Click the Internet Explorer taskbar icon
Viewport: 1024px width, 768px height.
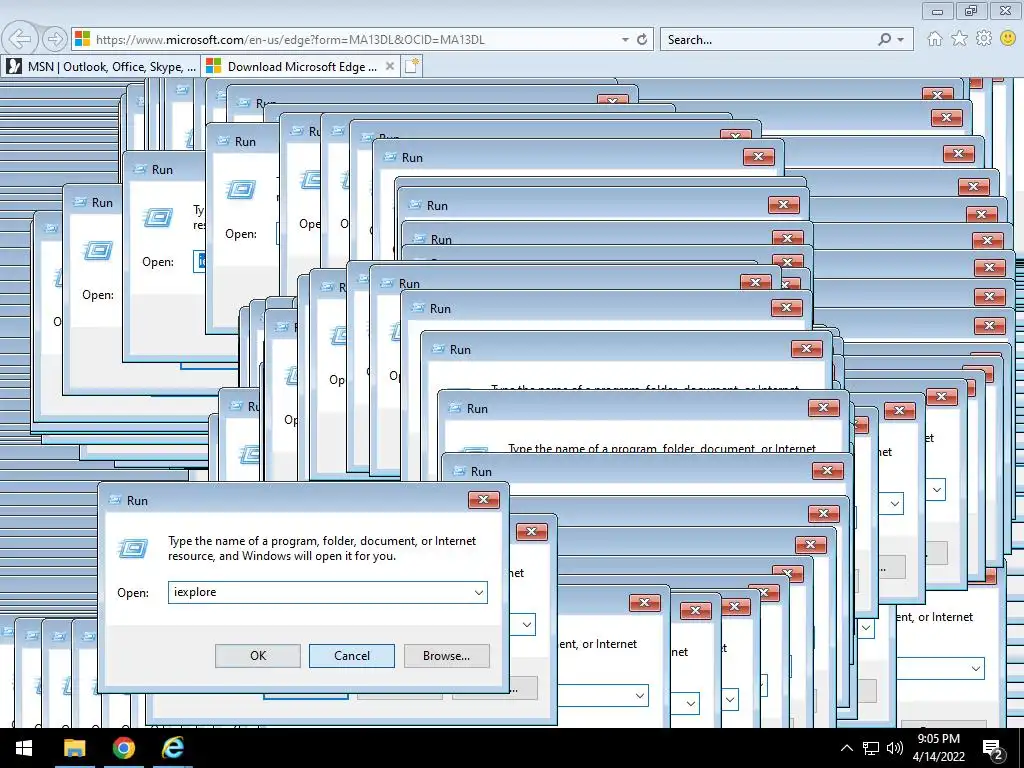[x=173, y=748]
